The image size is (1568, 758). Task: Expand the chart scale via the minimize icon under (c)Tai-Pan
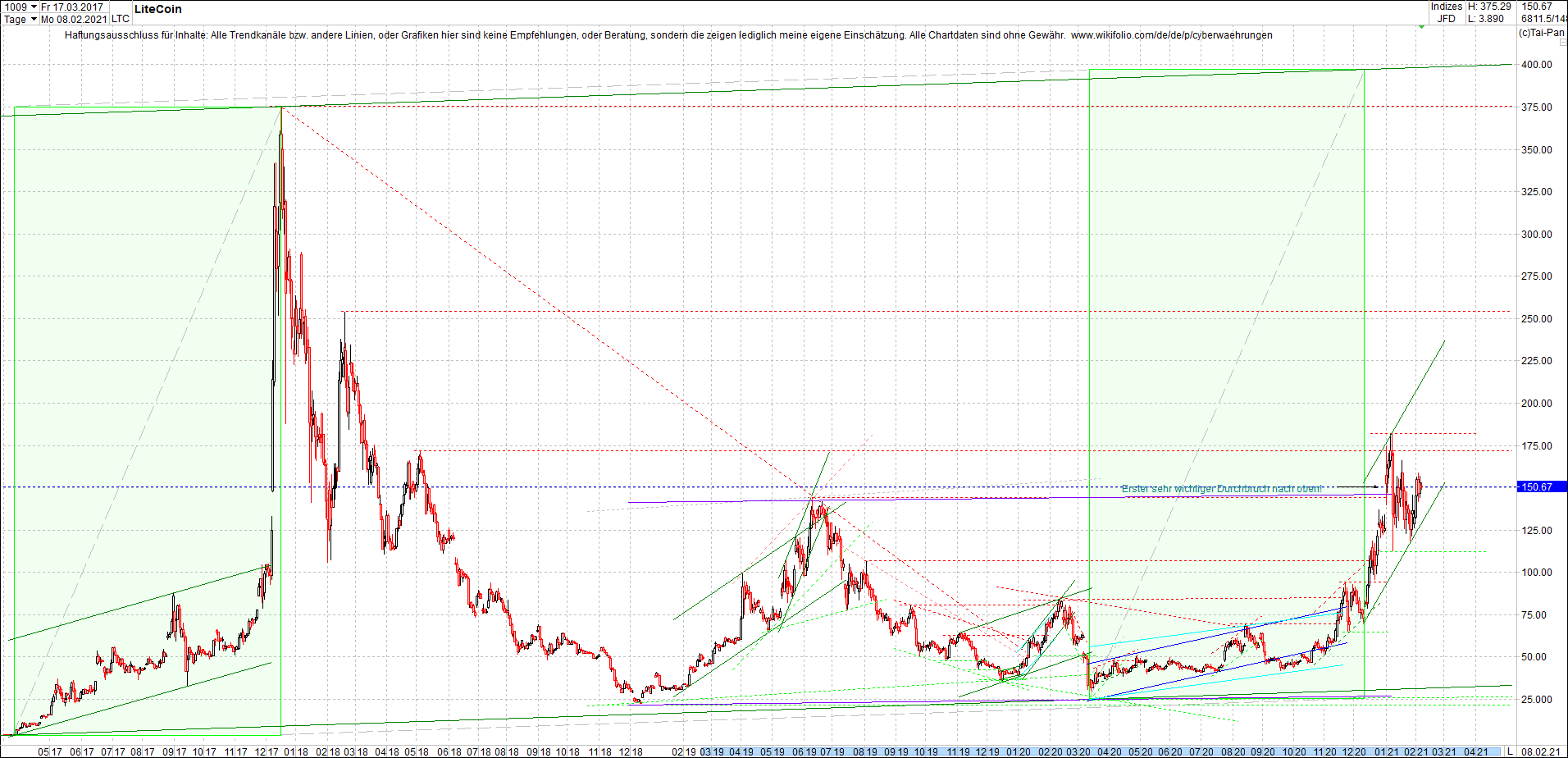1563,42
